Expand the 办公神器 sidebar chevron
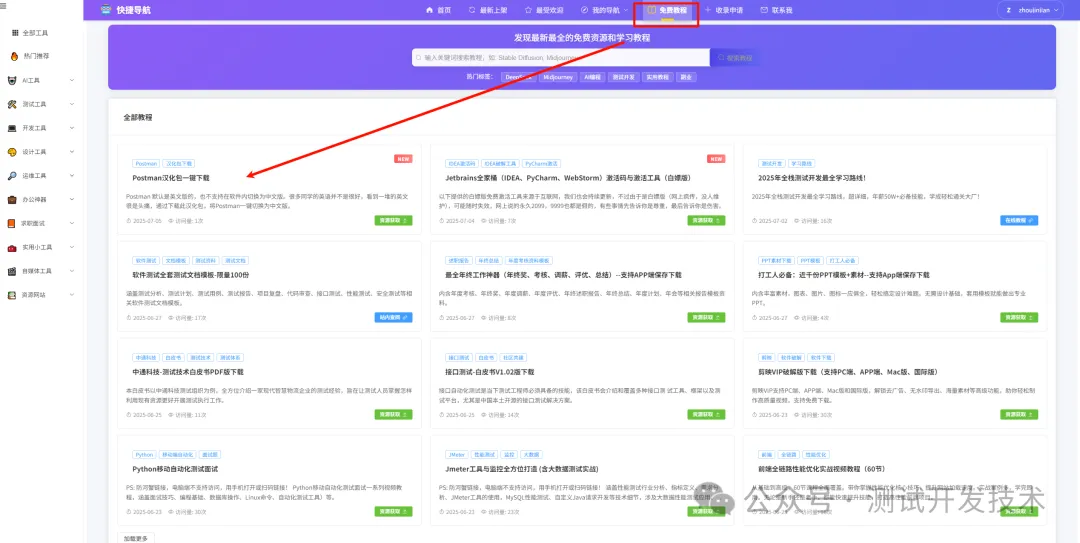 72,200
